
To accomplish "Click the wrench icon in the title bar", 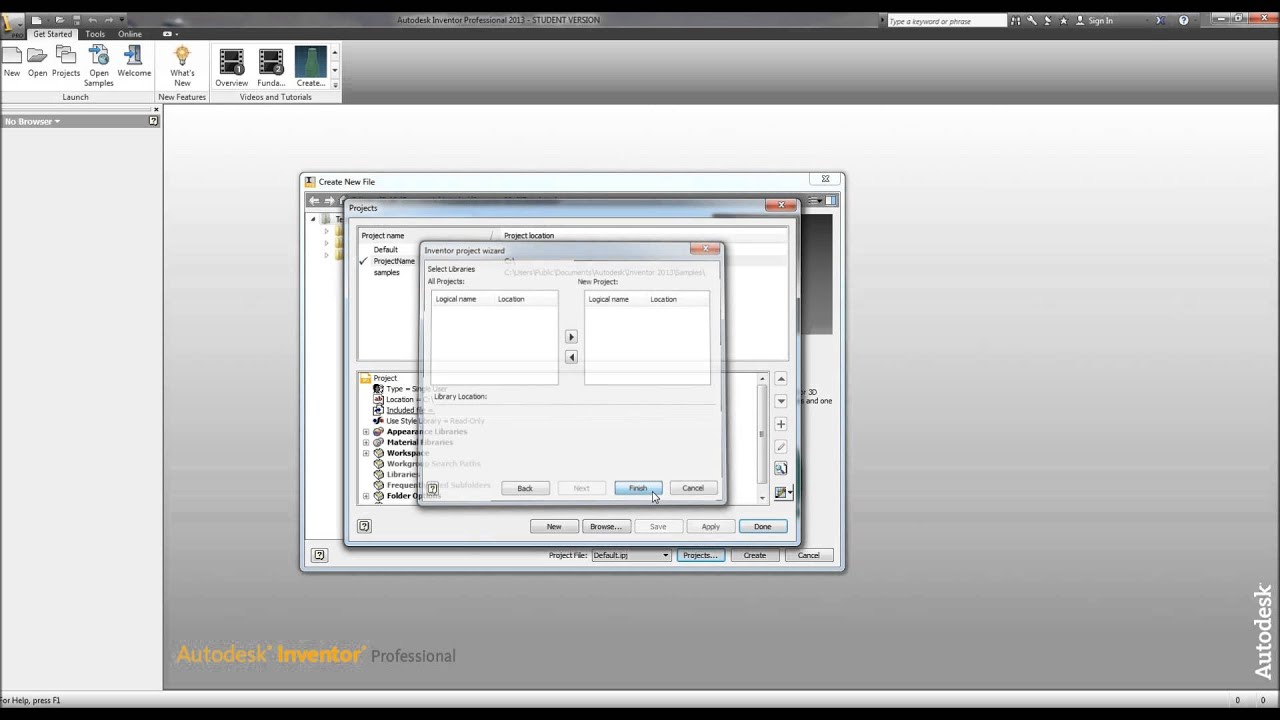I will click(1032, 20).
